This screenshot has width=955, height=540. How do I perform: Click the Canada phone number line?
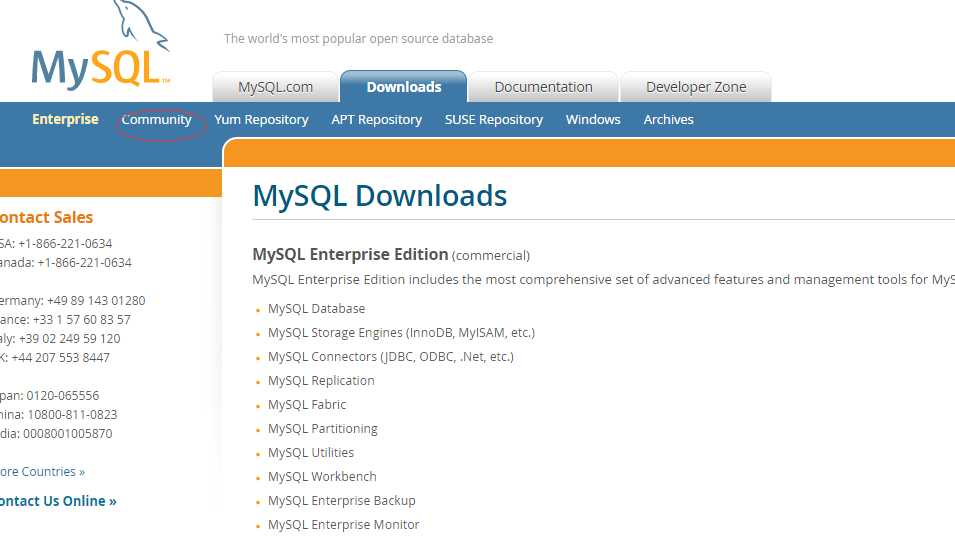(x=66, y=263)
